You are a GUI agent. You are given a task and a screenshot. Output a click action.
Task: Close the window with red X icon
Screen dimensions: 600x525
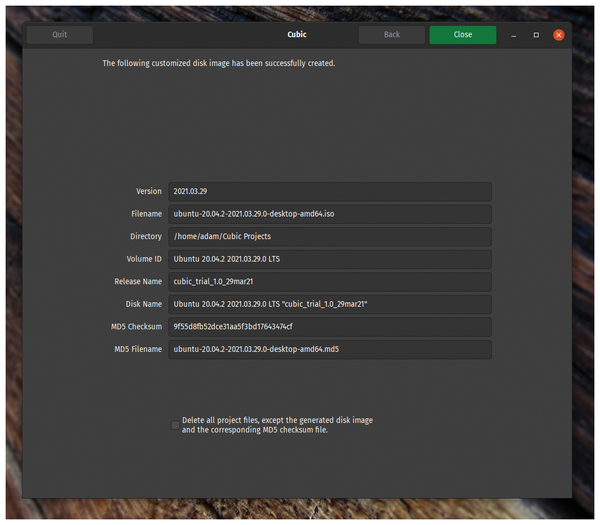click(559, 35)
